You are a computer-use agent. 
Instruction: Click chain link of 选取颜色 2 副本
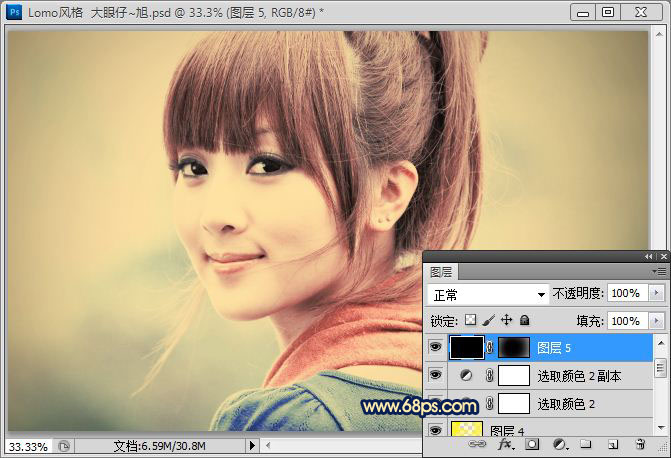pyautogui.click(x=490, y=376)
